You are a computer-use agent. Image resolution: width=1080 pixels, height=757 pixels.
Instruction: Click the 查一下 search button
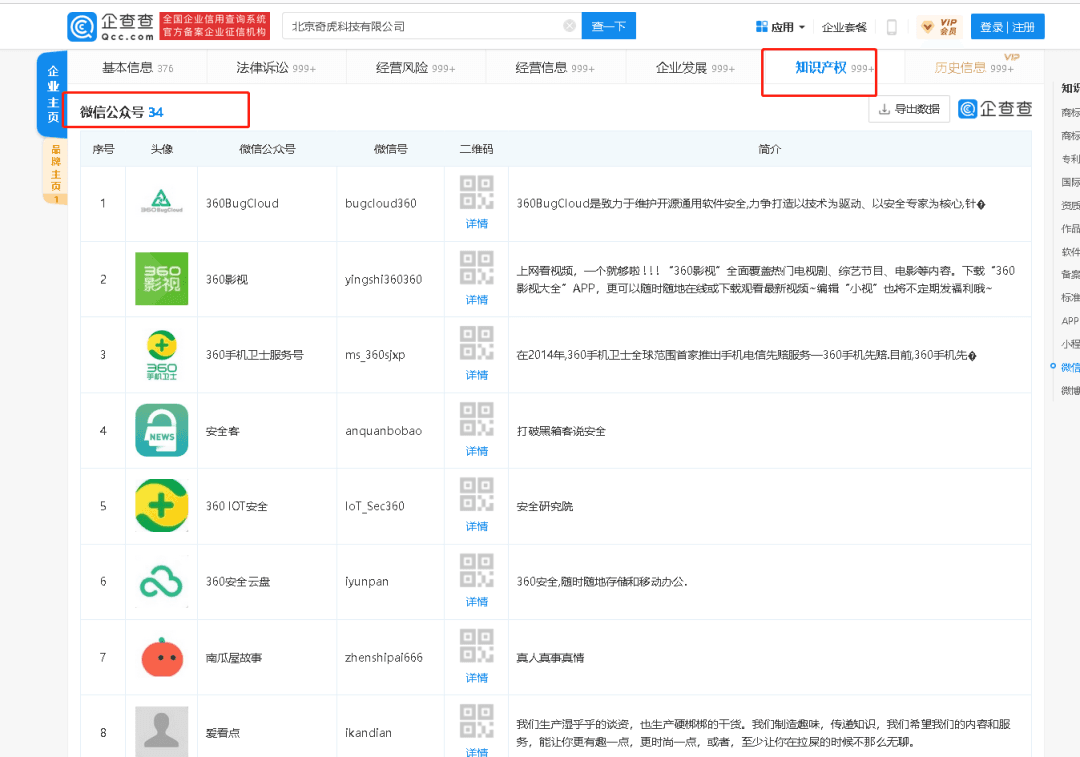609,26
